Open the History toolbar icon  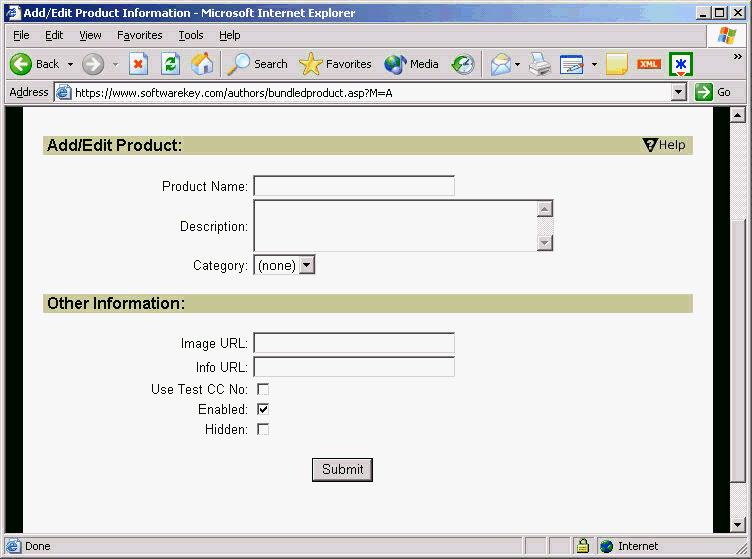click(x=462, y=64)
